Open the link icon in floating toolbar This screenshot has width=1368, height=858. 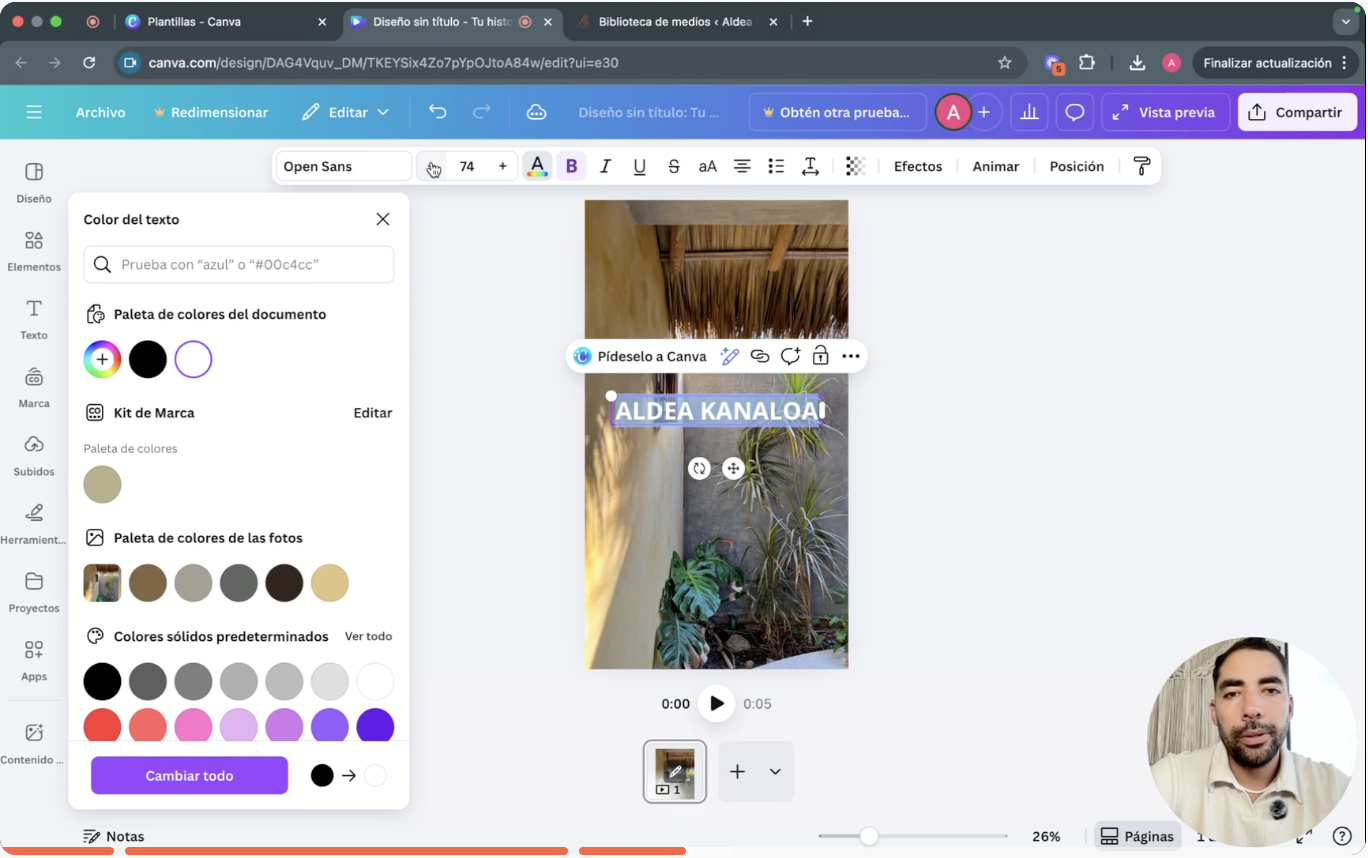760,356
